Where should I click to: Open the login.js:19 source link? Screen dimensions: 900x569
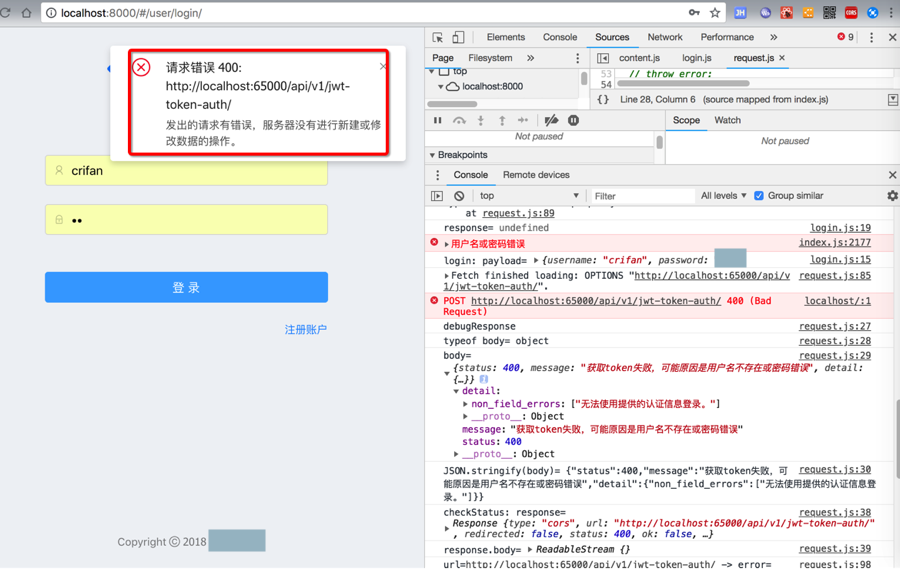pos(840,228)
